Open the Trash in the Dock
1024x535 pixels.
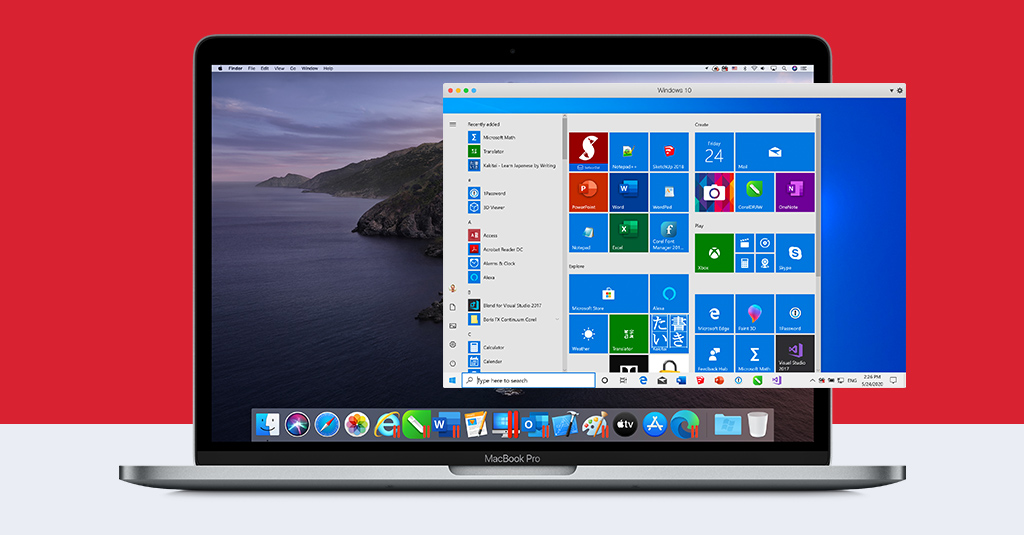click(758, 425)
